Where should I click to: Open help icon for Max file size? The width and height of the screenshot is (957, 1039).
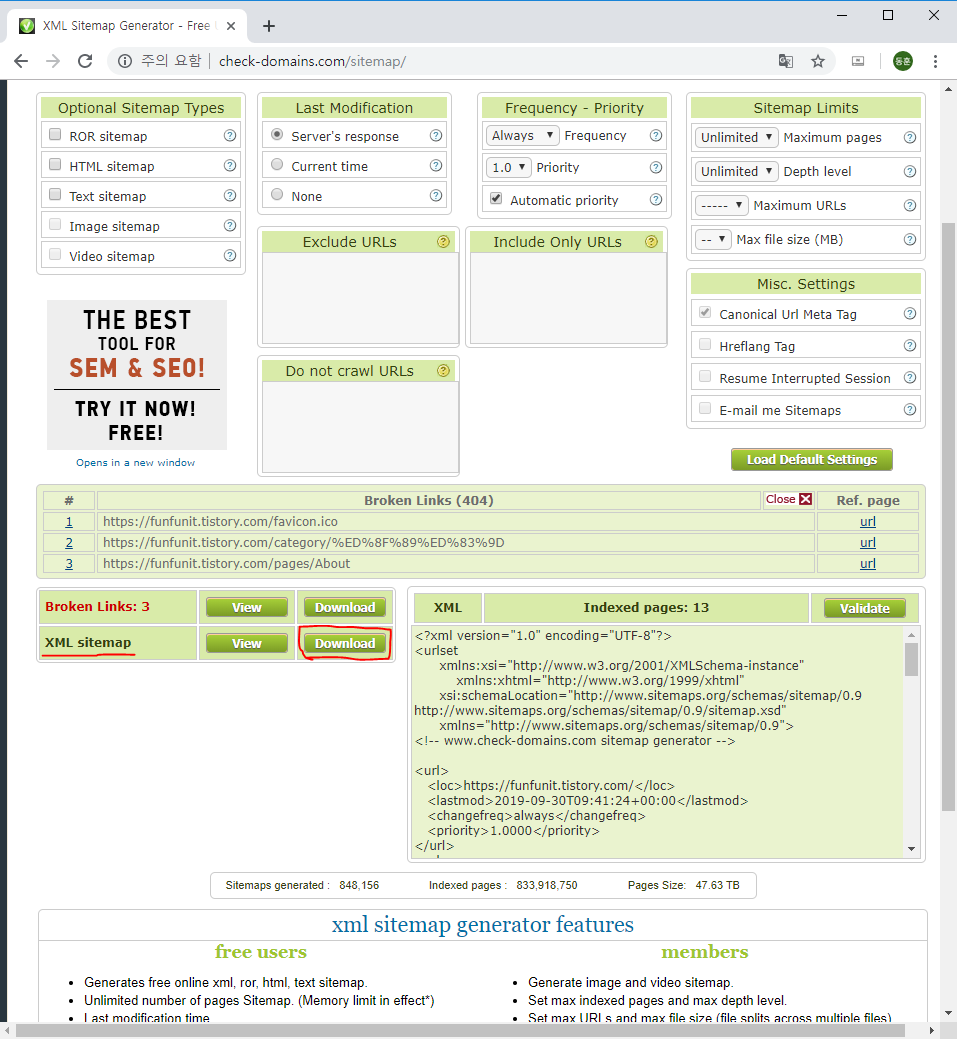(x=910, y=239)
